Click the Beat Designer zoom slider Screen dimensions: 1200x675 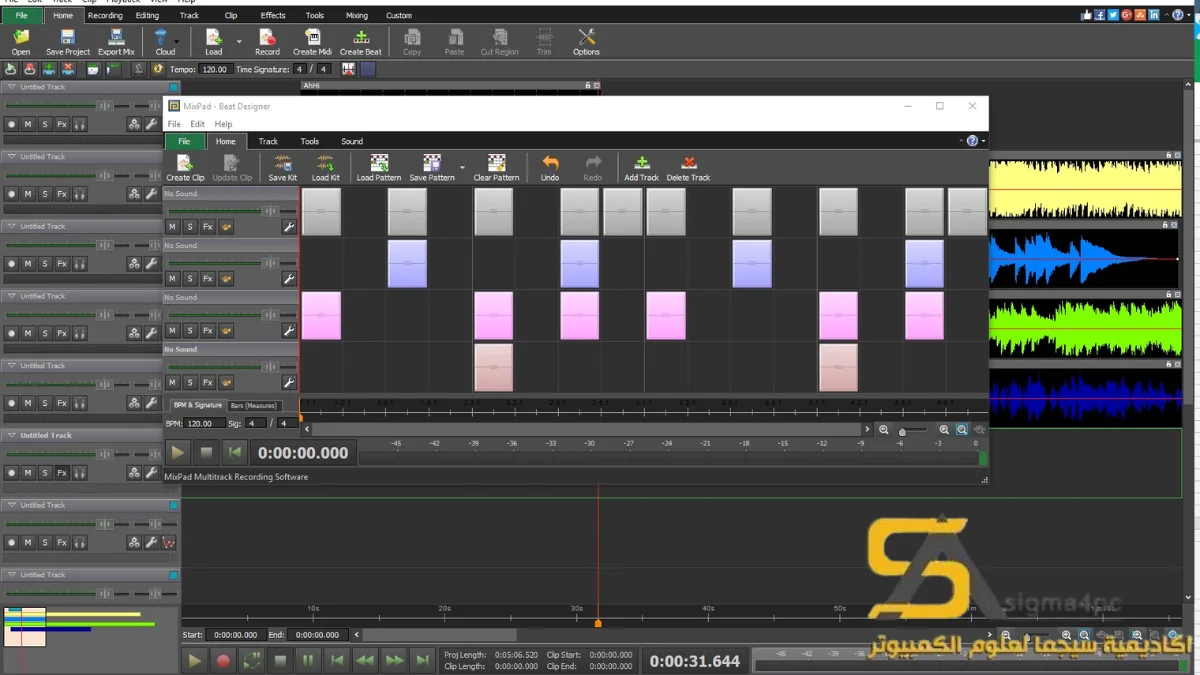[913, 430]
